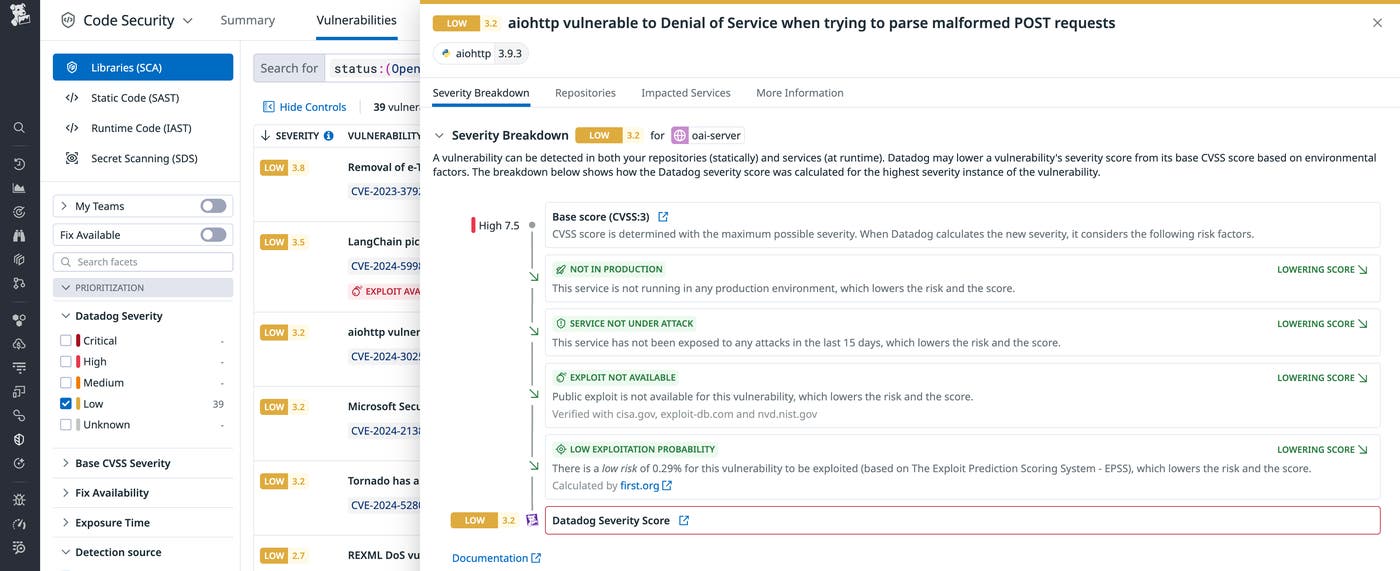Image resolution: width=1400 pixels, height=571 pixels.
Task: Click the status:(Open search query field
Action: (374, 68)
